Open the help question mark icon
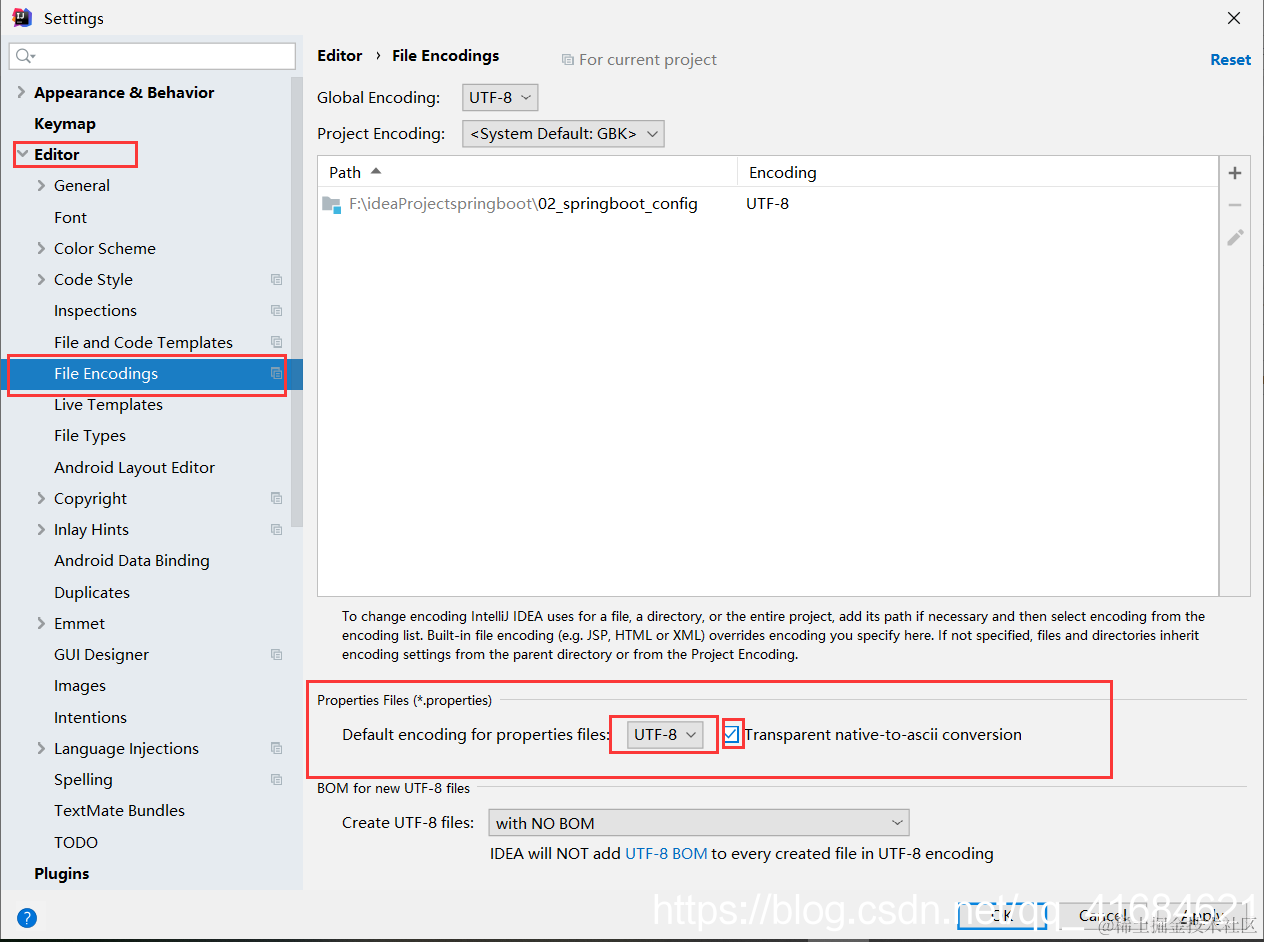 (x=27, y=917)
